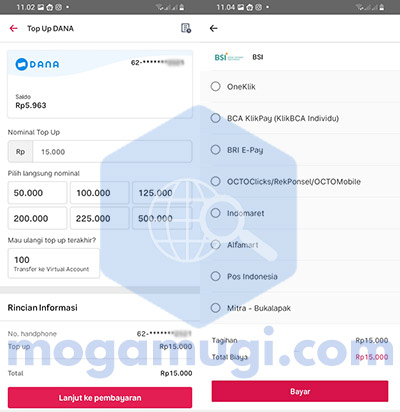Pick the 500.000 nominal amount
400x412 pixels.
(x=162, y=218)
